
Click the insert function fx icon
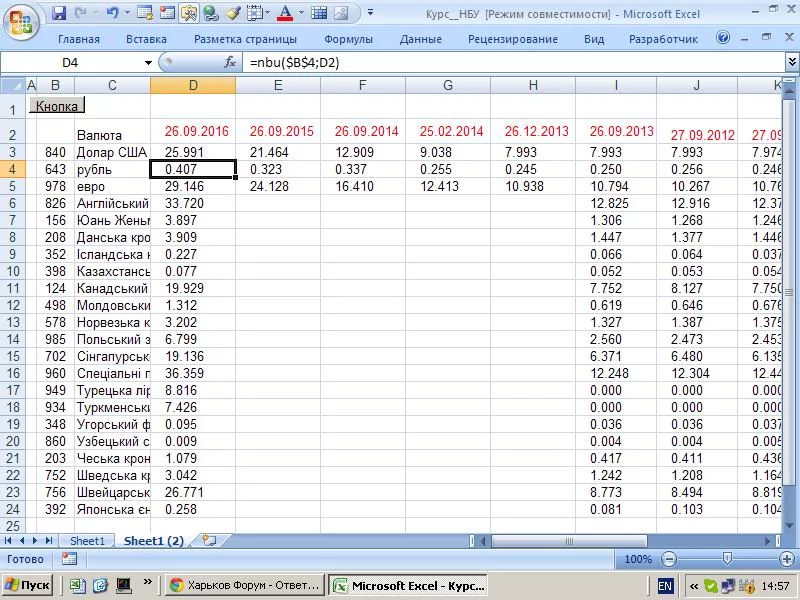230,62
